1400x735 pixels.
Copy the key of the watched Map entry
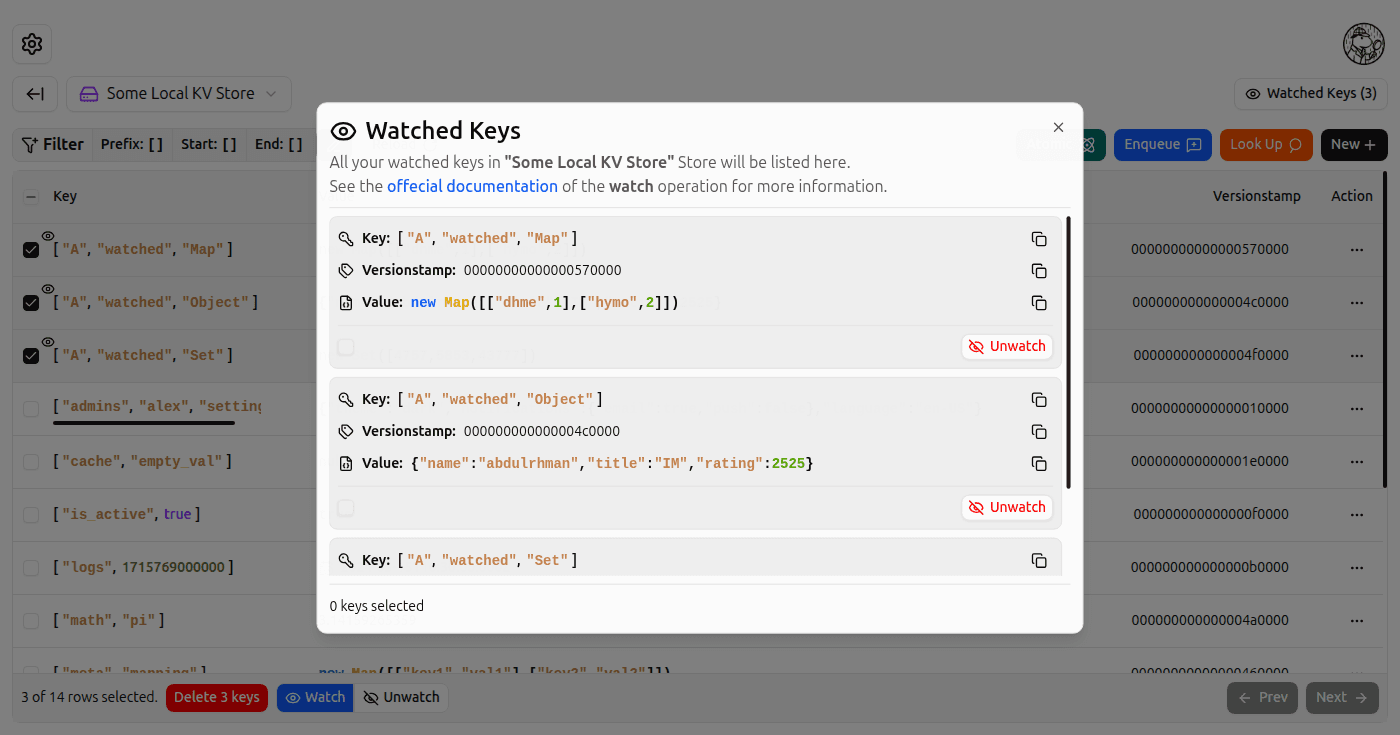click(x=1039, y=239)
